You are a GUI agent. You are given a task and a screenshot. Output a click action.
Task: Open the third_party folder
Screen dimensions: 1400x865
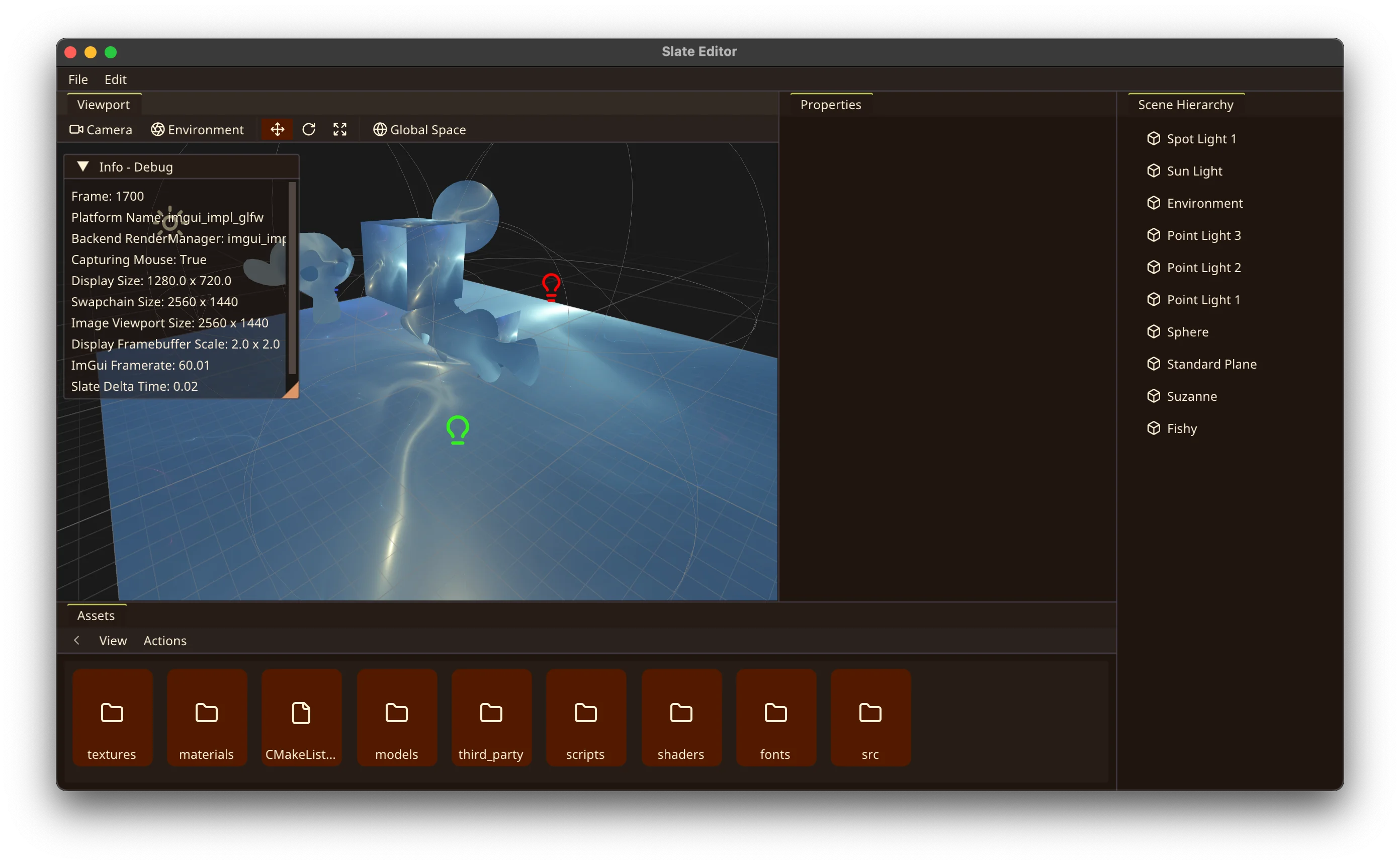[x=491, y=718]
